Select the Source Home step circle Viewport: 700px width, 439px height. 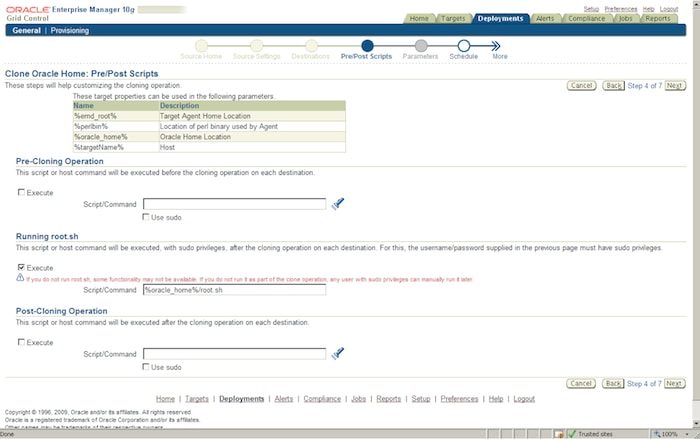point(201,46)
